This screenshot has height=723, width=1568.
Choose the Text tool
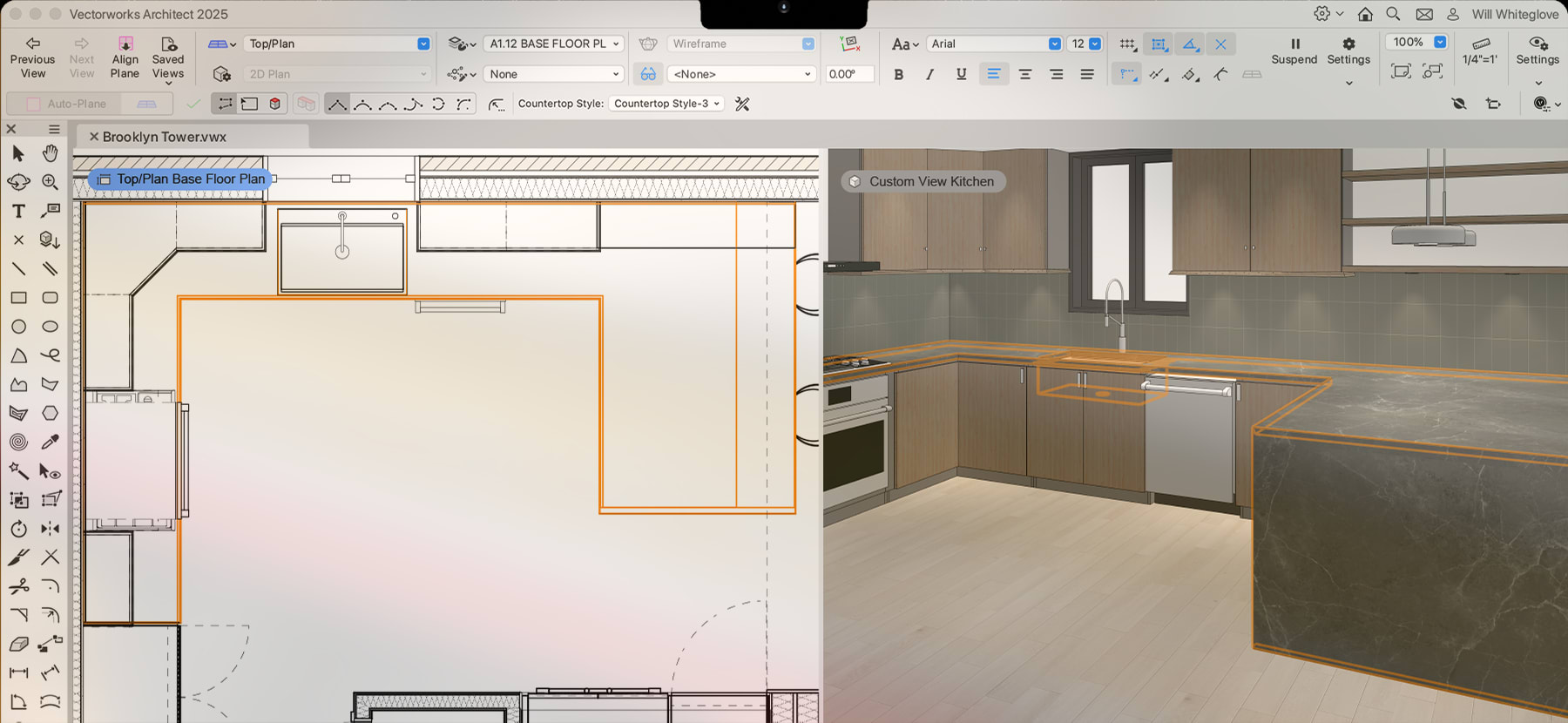coord(18,211)
